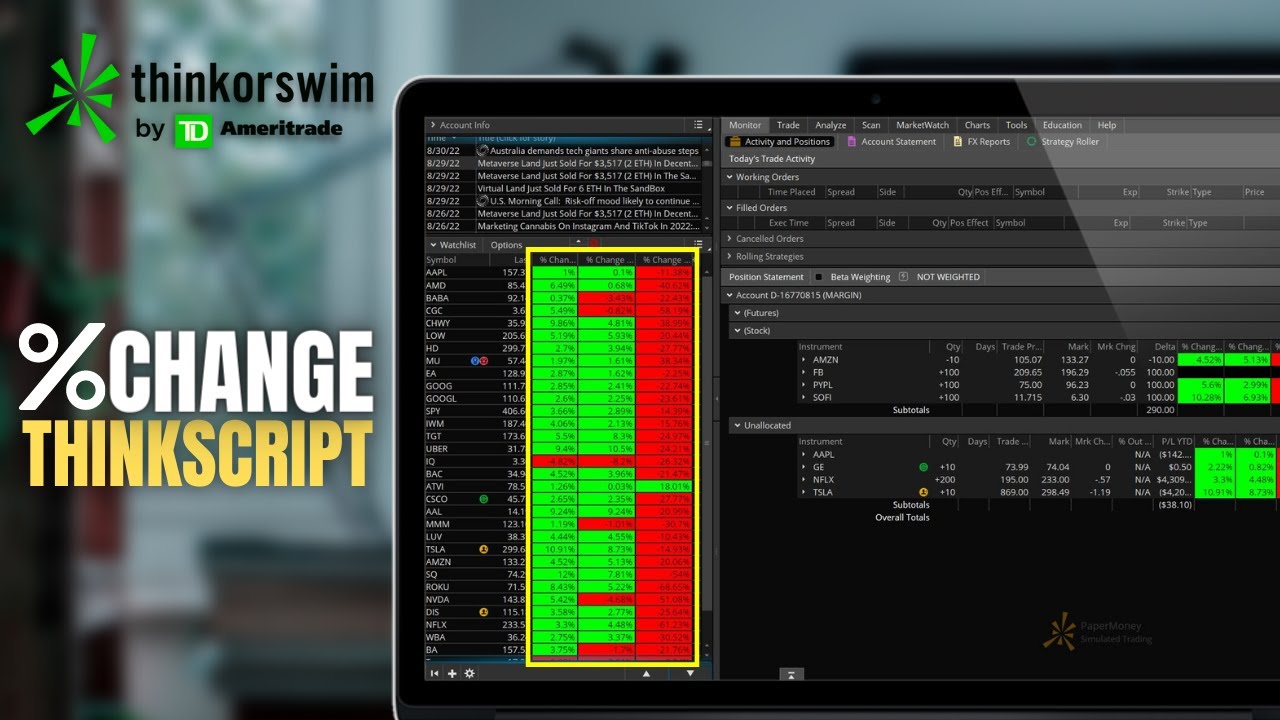Click the Beta Weighting question mark icon
Viewport: 1280px width, 720px height.
[903, 277]
